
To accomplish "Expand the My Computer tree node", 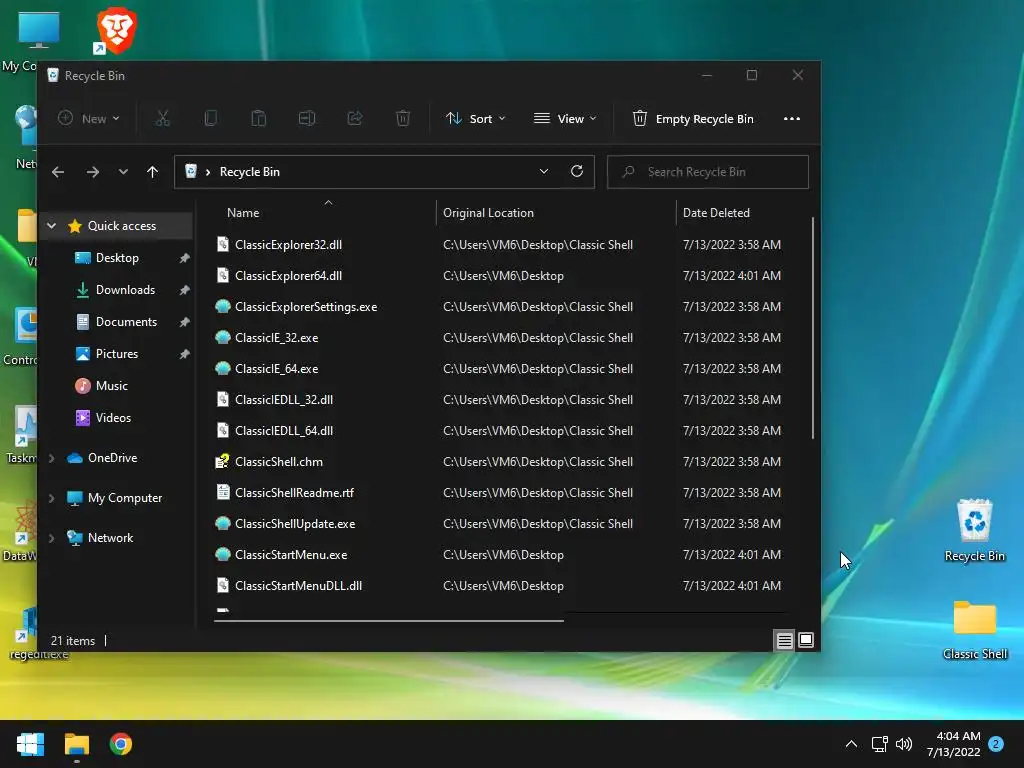I will click(x=52, y=498).
